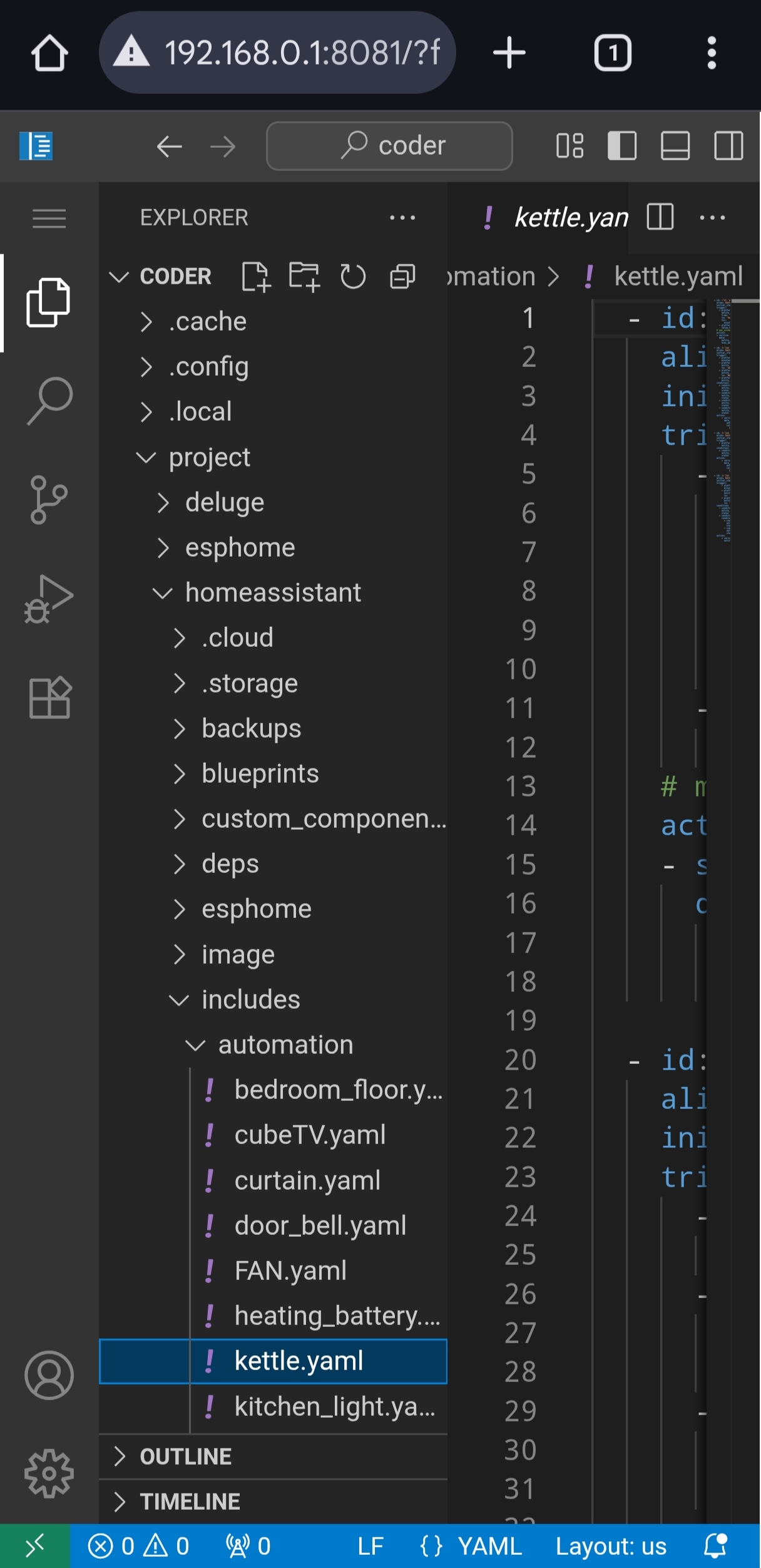761x1568 pixels.
Task: Click the coder command search box
Action: click(389, 146)
